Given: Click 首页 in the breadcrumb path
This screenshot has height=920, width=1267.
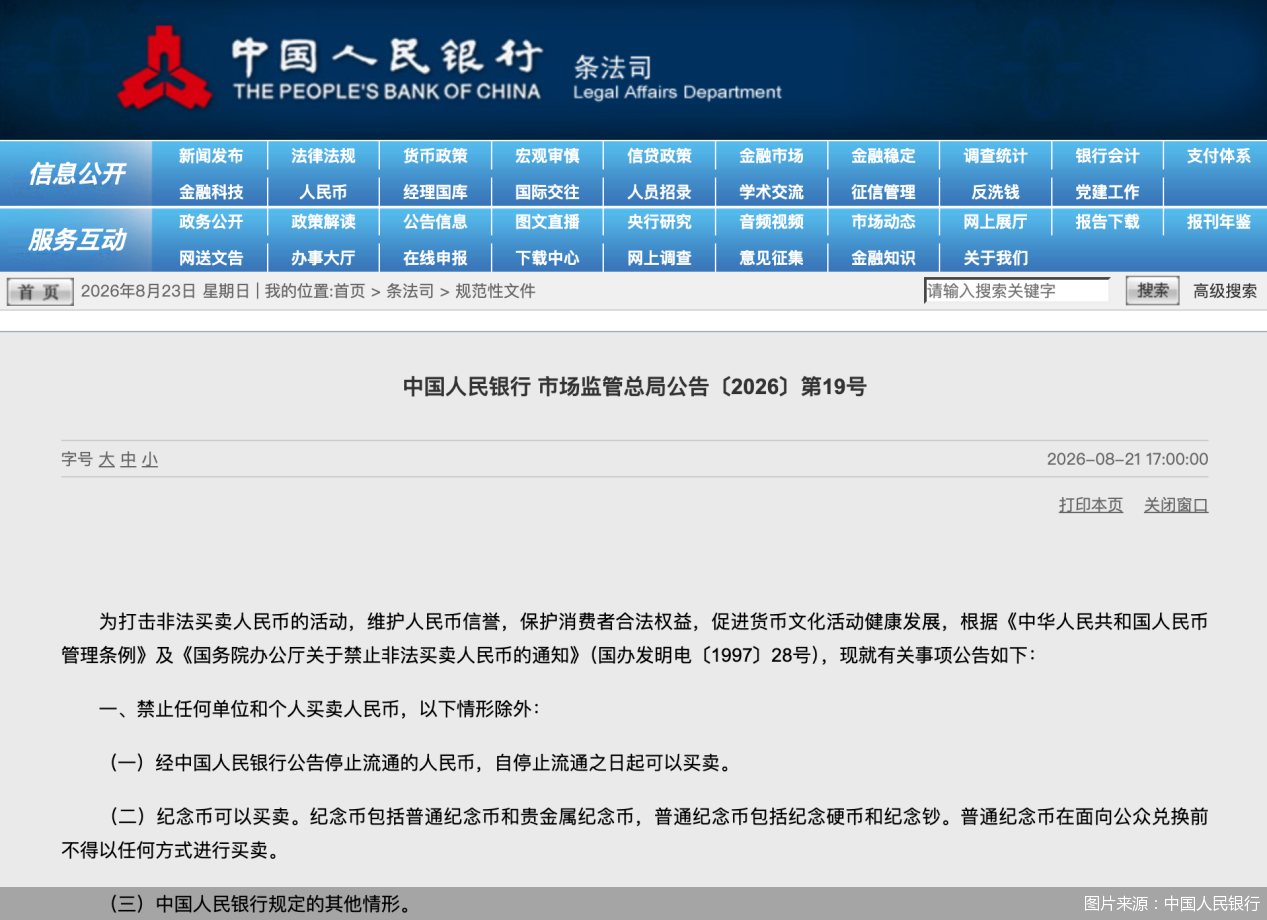Looking at the screenshot, I should click(x=349, y=292).
